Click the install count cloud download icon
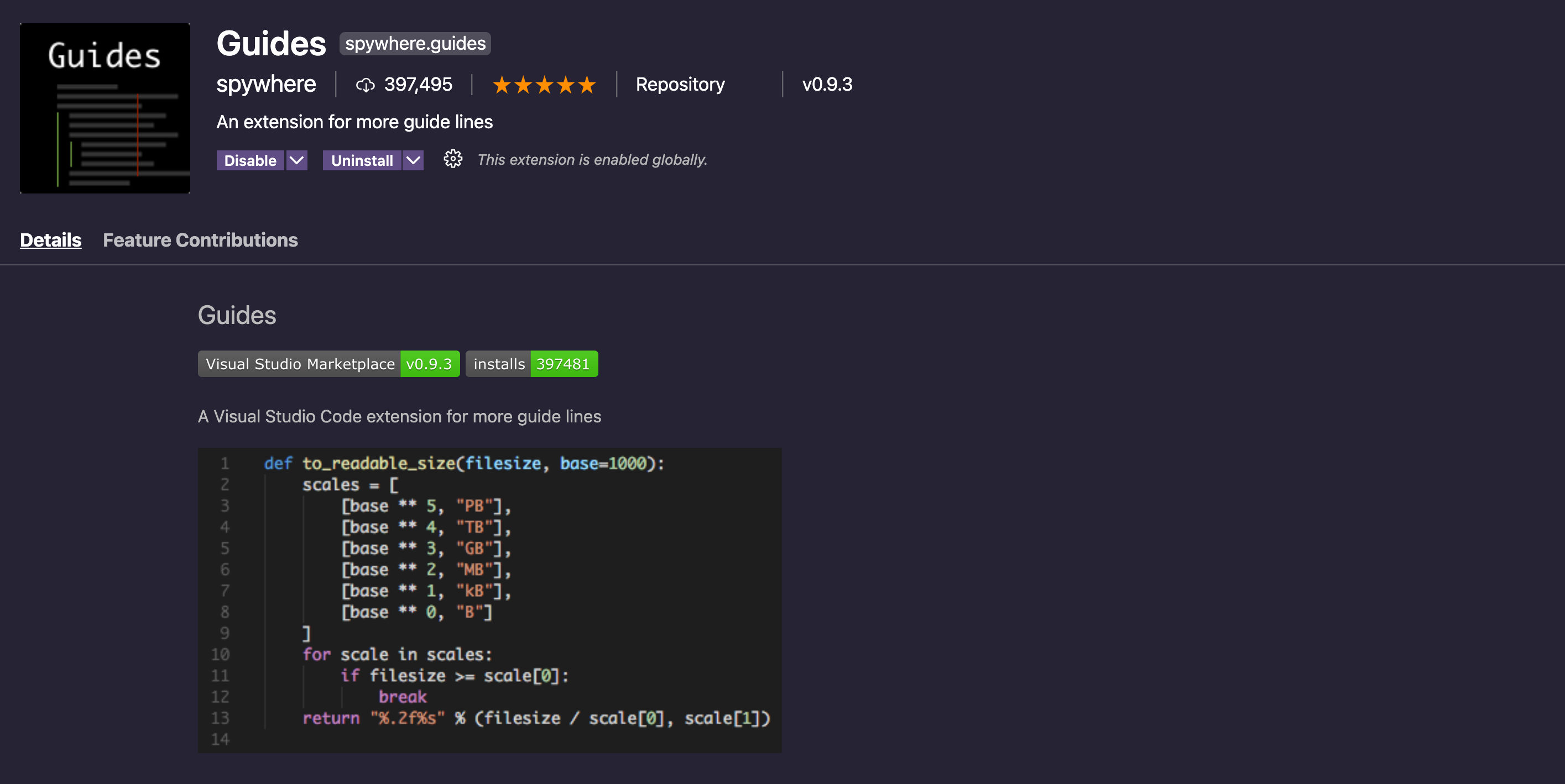The width and height of the screenshot is (1565, 784). pyautogui.click(x=365, y=85)
